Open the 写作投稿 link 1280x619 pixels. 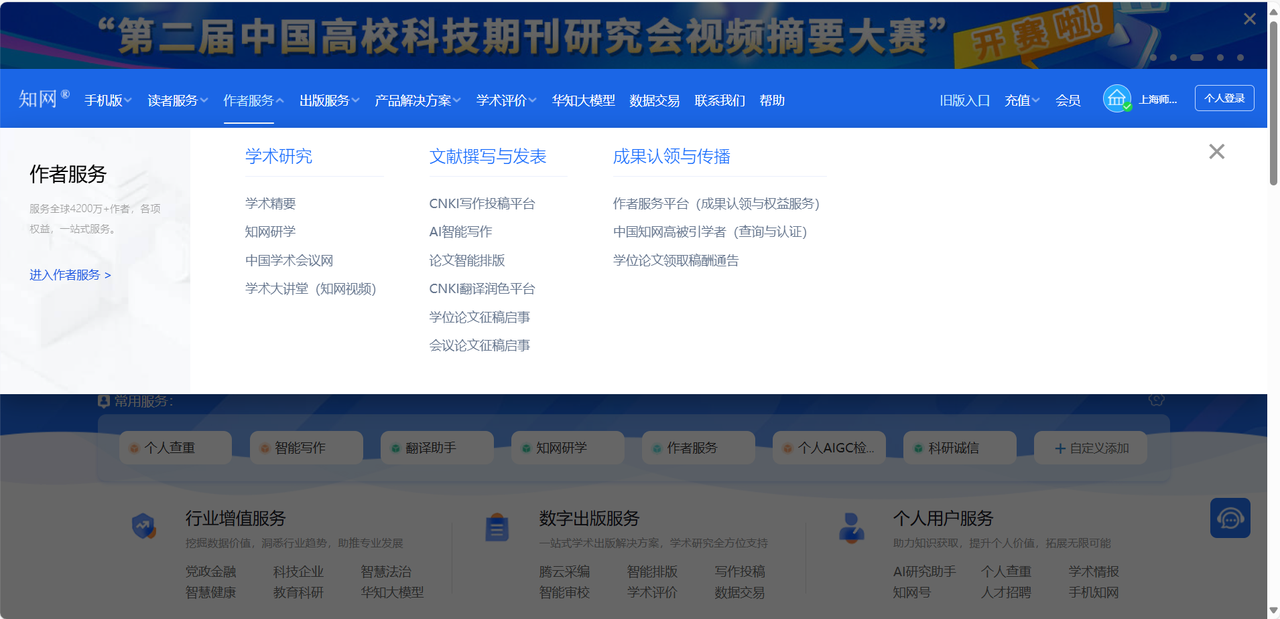pos(740,572)
